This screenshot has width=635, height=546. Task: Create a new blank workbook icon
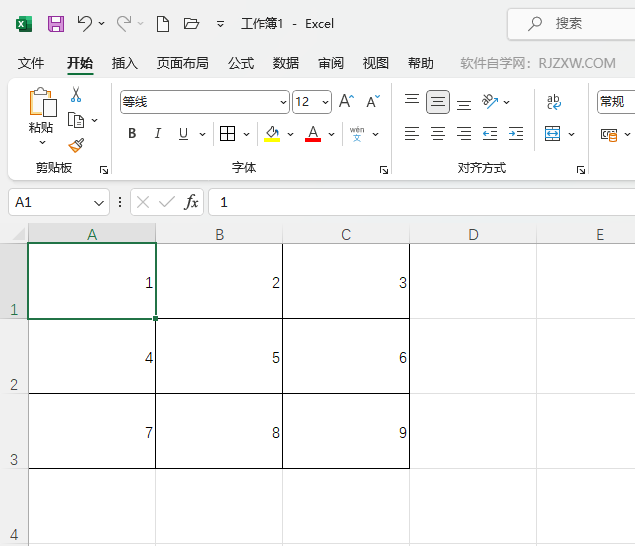163,24
